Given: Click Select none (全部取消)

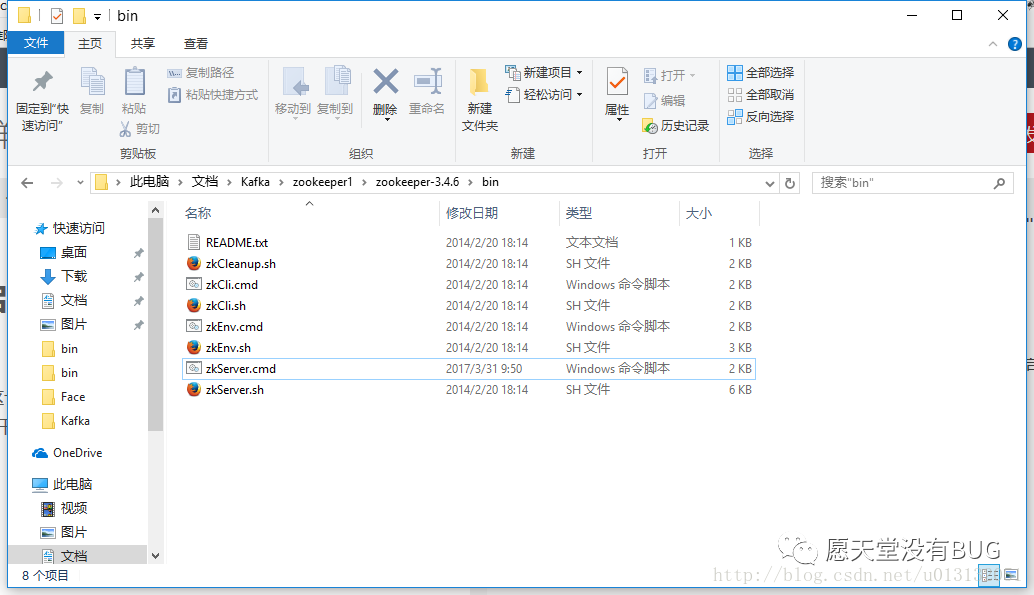Looking at the screenshot, I should click(x=761, y=94).
